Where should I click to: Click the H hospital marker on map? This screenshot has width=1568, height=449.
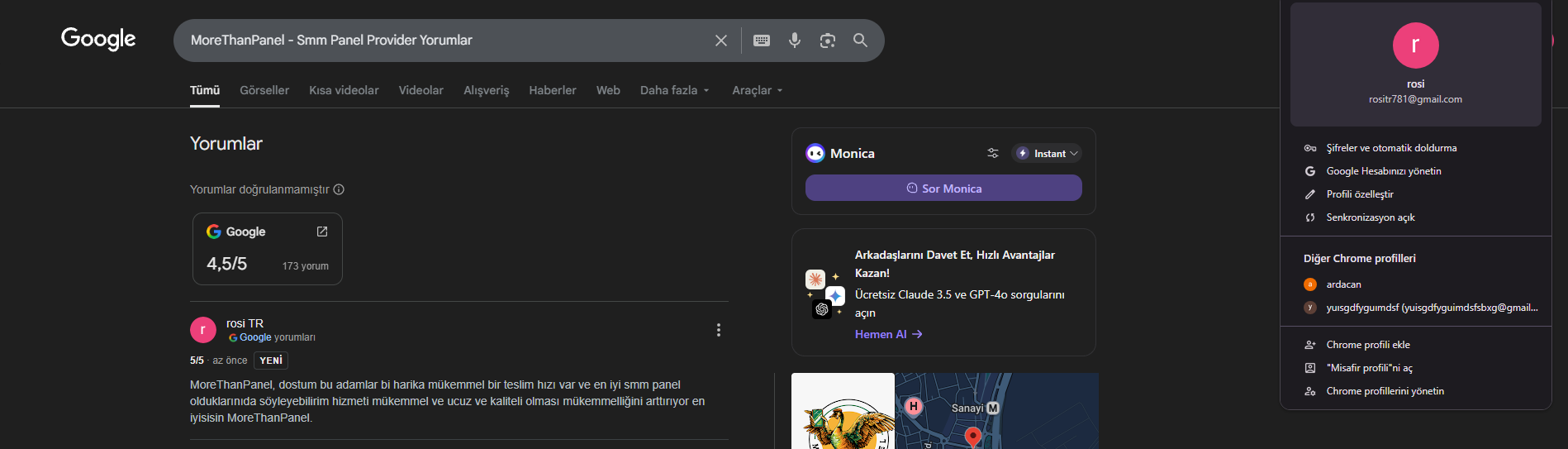(914, 406)
